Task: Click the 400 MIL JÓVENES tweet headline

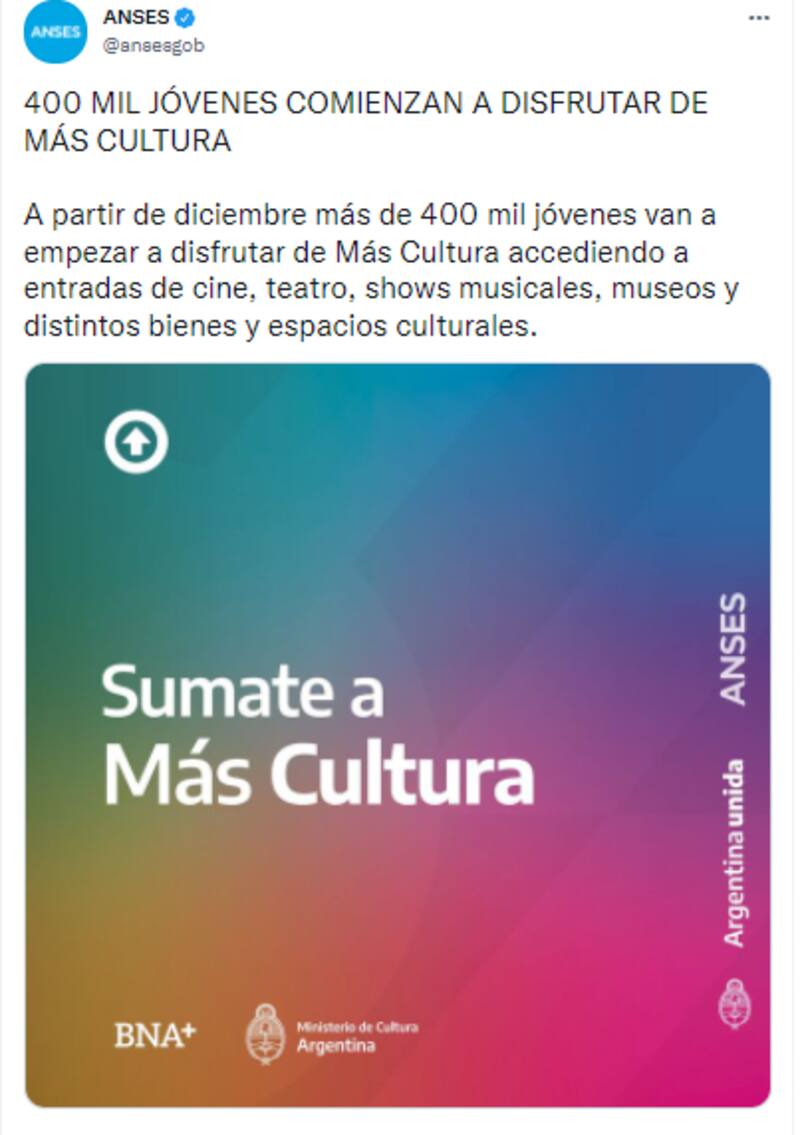Action: [x=366, y=121]
